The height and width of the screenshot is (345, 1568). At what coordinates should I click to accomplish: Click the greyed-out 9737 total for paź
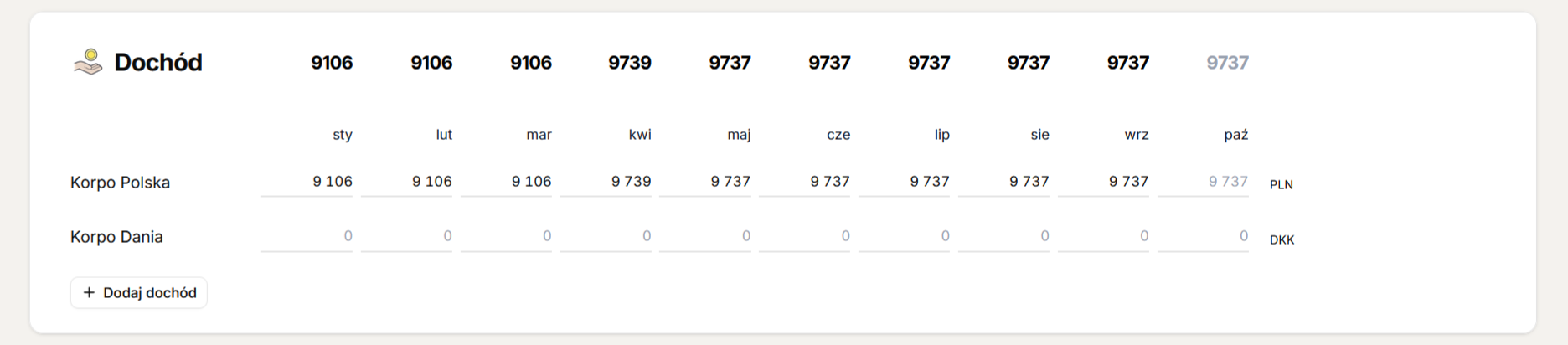tap(1227, 63)
